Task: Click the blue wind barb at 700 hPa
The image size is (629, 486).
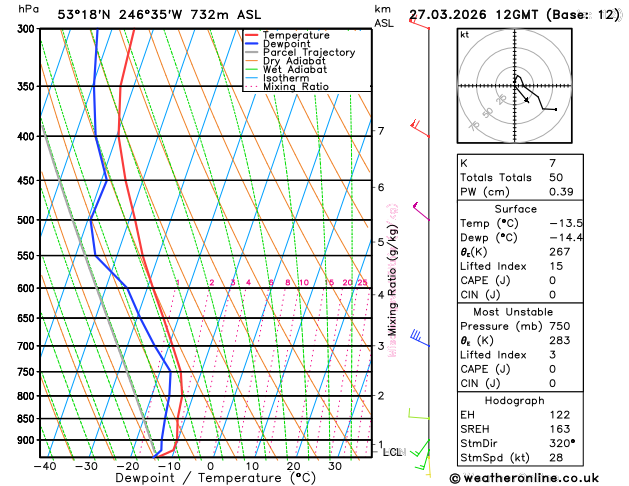Action: (x=420, y=338)
